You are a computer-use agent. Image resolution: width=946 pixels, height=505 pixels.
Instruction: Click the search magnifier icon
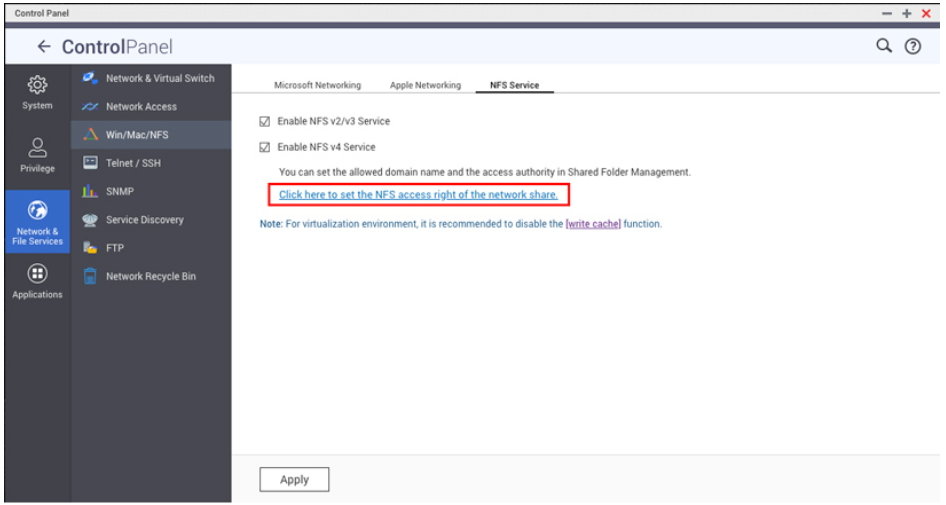click(884, 46)
